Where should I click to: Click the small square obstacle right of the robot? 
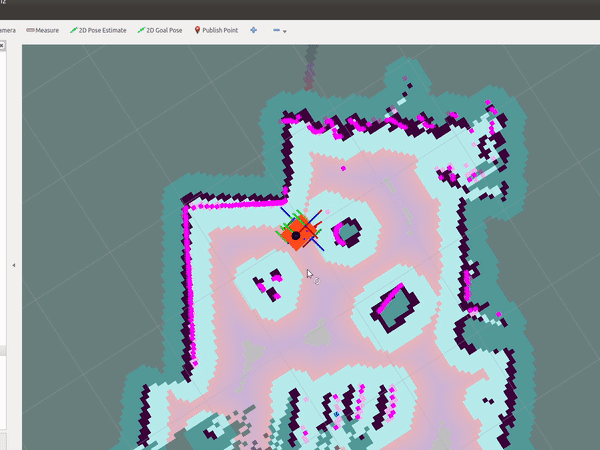point(347,232)
